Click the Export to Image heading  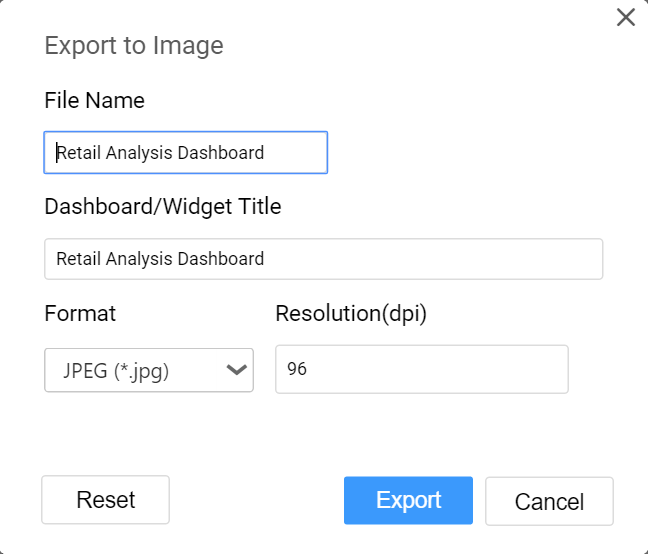pyautogui.click(x=134, y=45)
